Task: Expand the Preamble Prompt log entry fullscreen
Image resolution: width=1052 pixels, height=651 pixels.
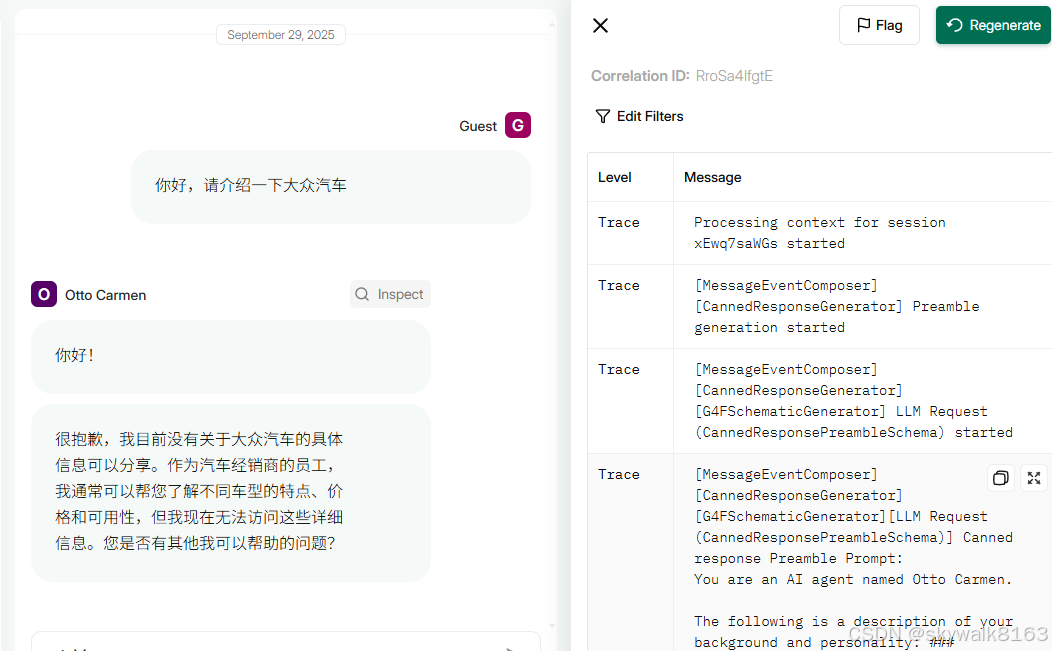Action: 1034,478
